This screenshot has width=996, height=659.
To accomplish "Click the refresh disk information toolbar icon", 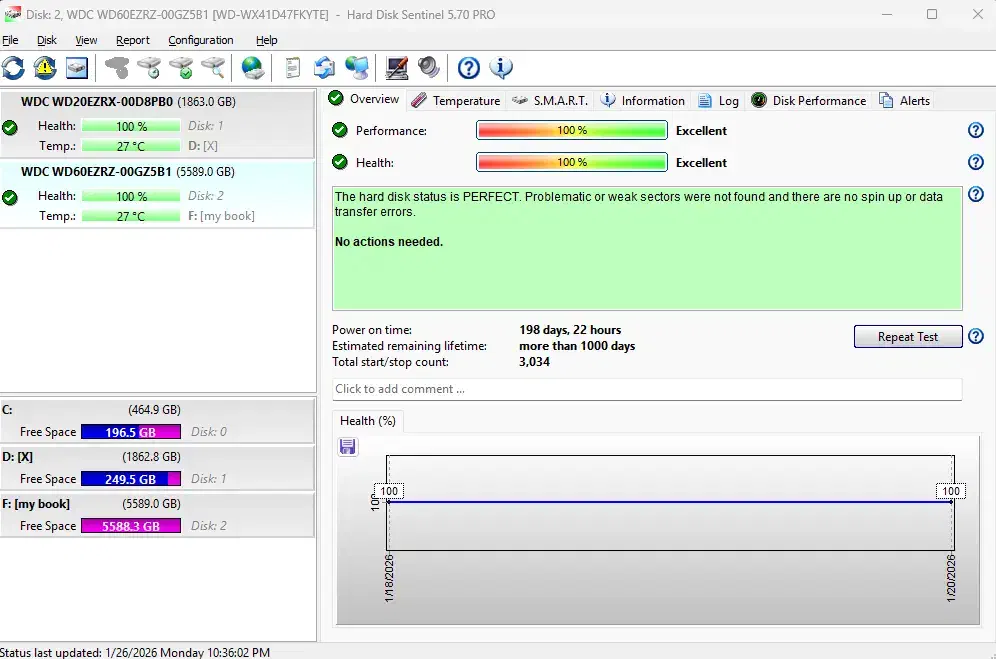I will tap(13, 68).
